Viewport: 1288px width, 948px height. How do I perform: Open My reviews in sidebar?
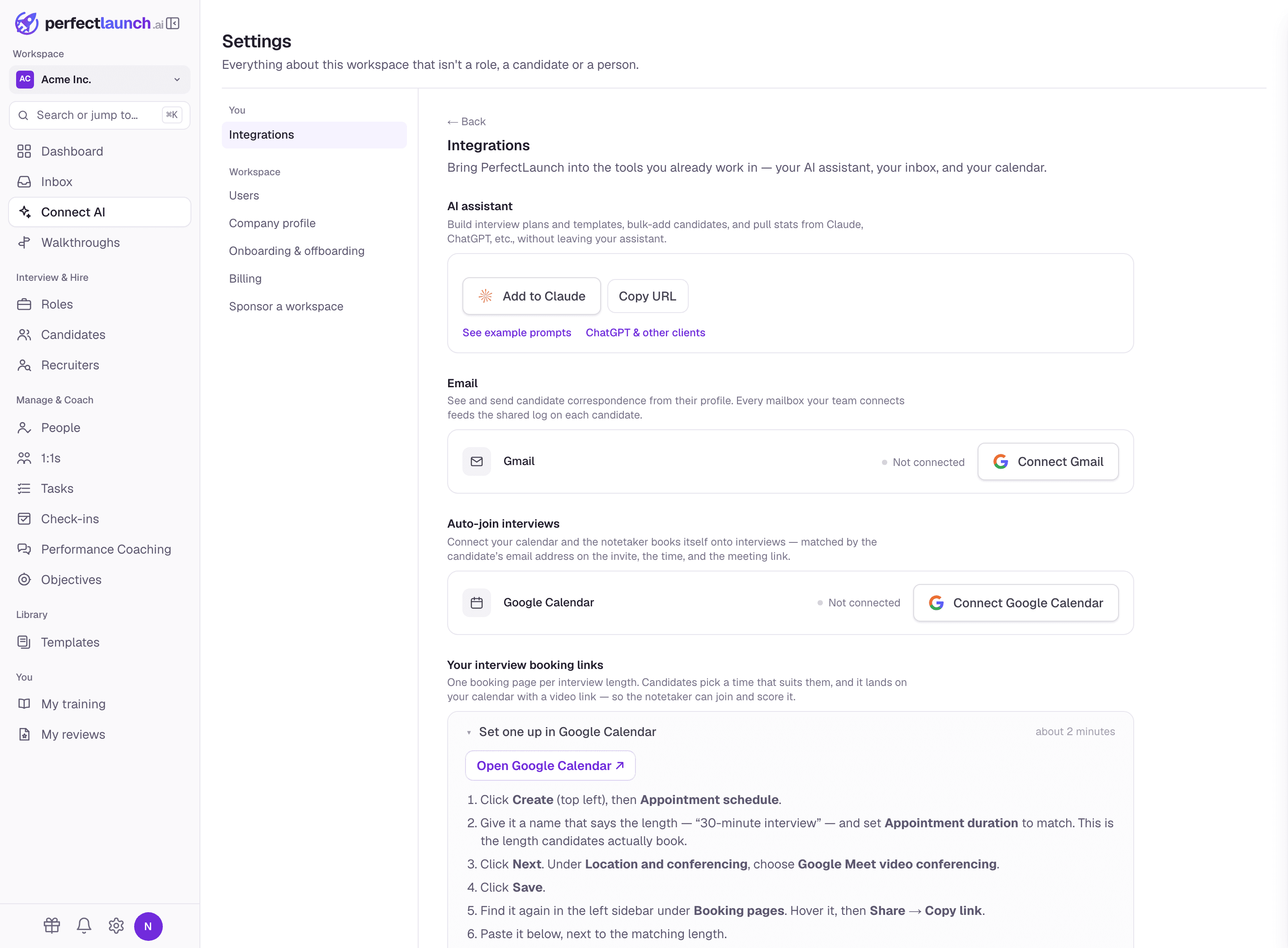pos(100,735)
